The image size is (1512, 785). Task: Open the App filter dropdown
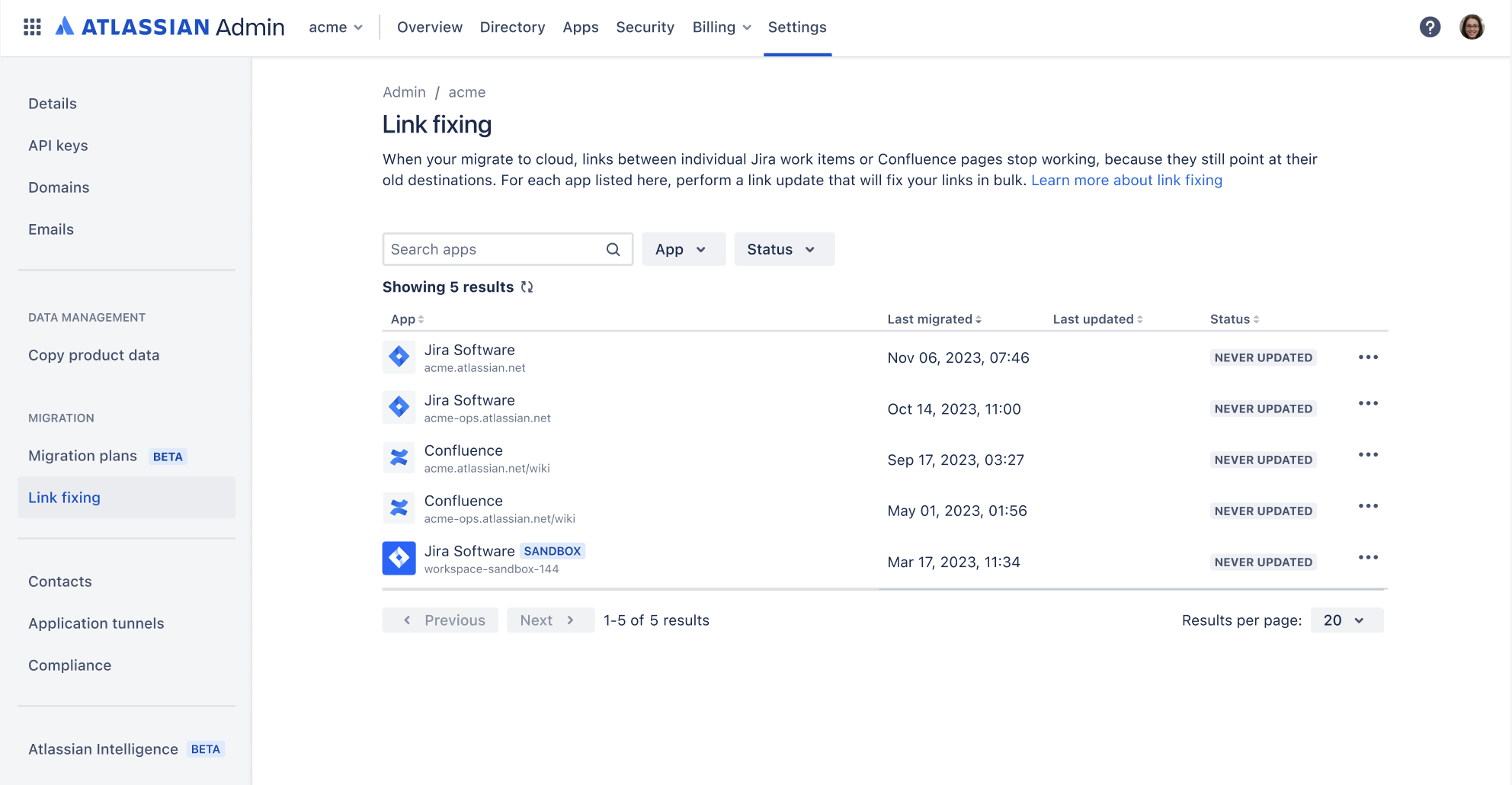[x=684, y=249]
